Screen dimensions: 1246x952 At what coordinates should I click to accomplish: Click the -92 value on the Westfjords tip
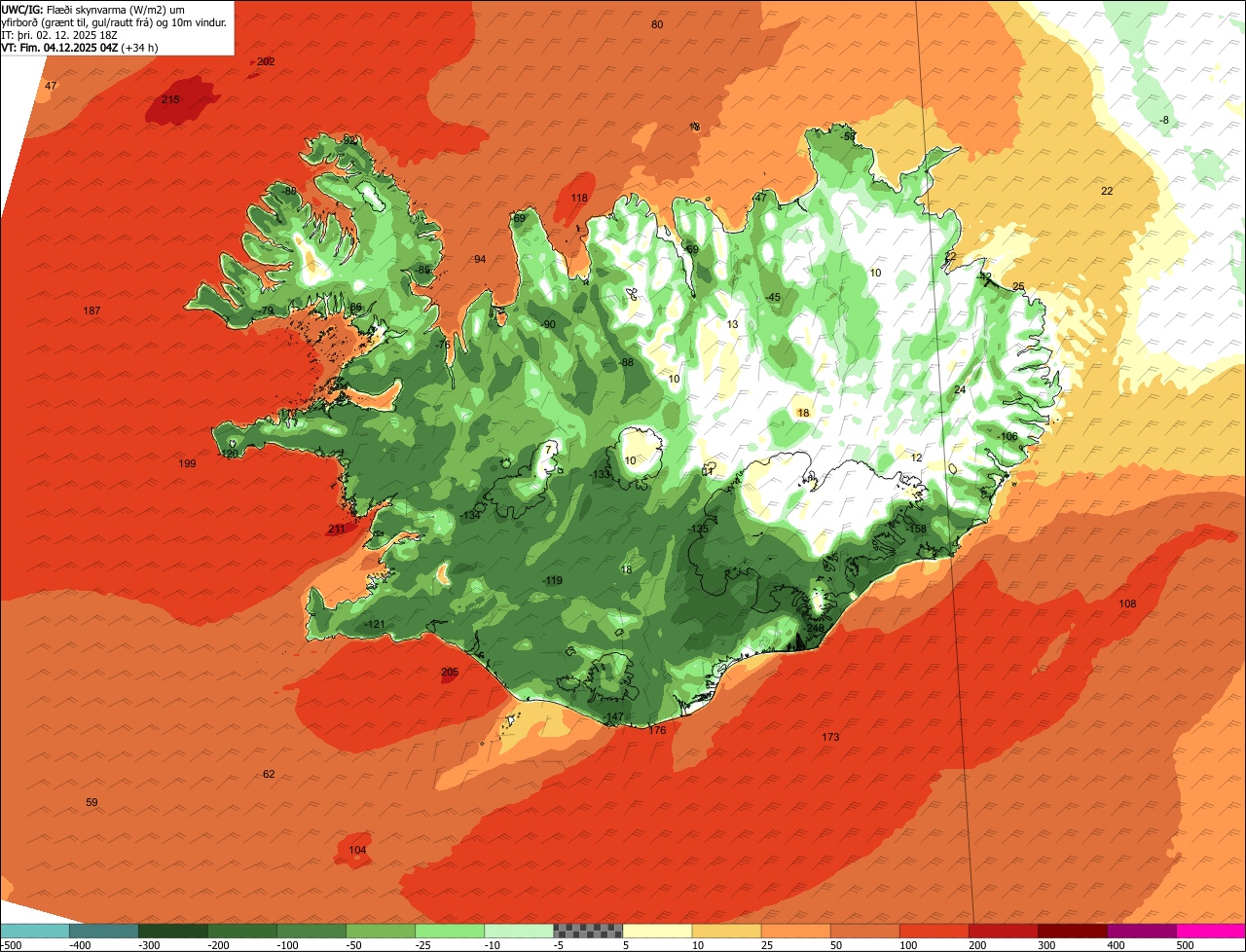tap(348, 139)
